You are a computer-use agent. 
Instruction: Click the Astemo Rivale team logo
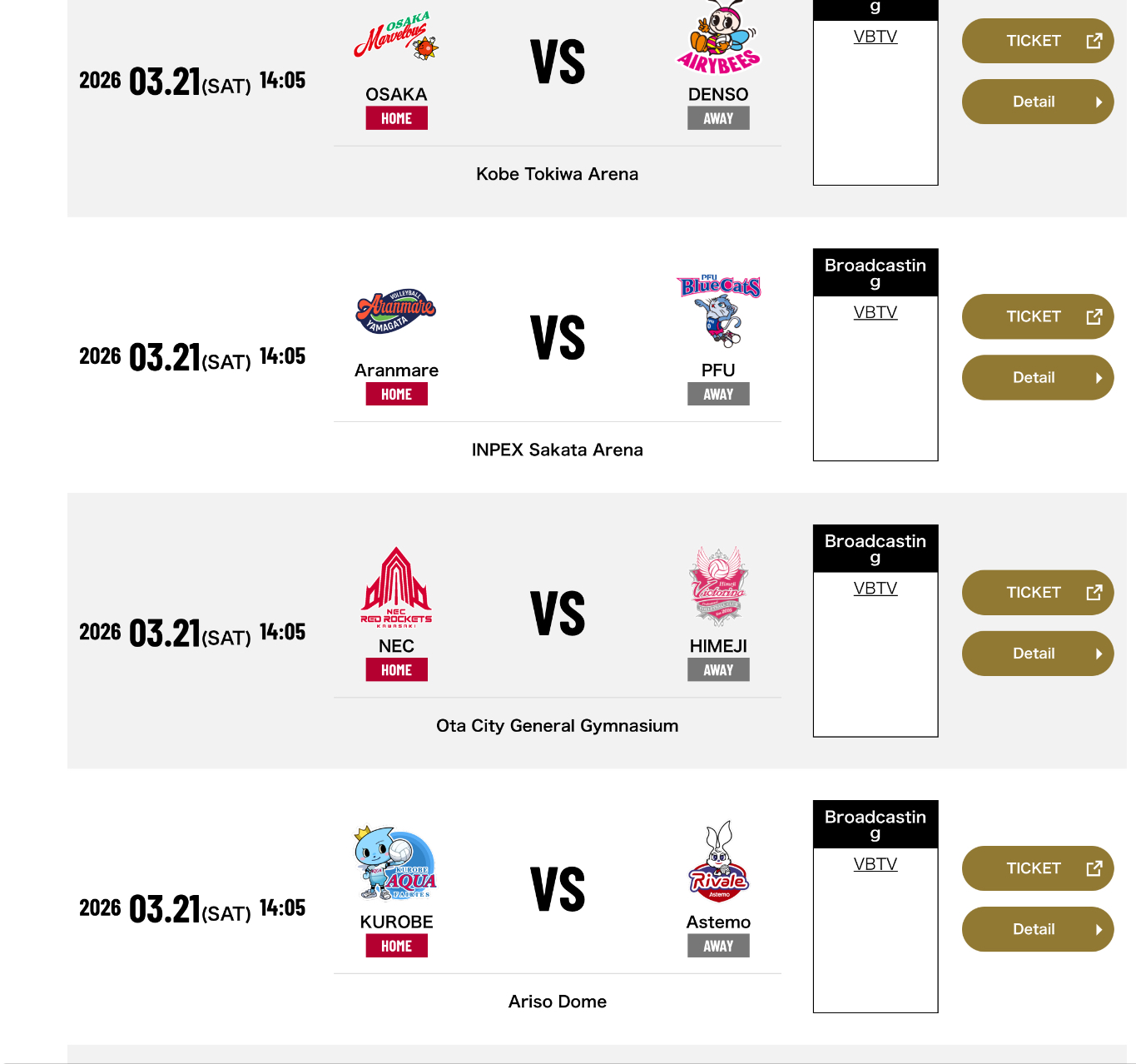pyautogui.click(x=718, y=862)
